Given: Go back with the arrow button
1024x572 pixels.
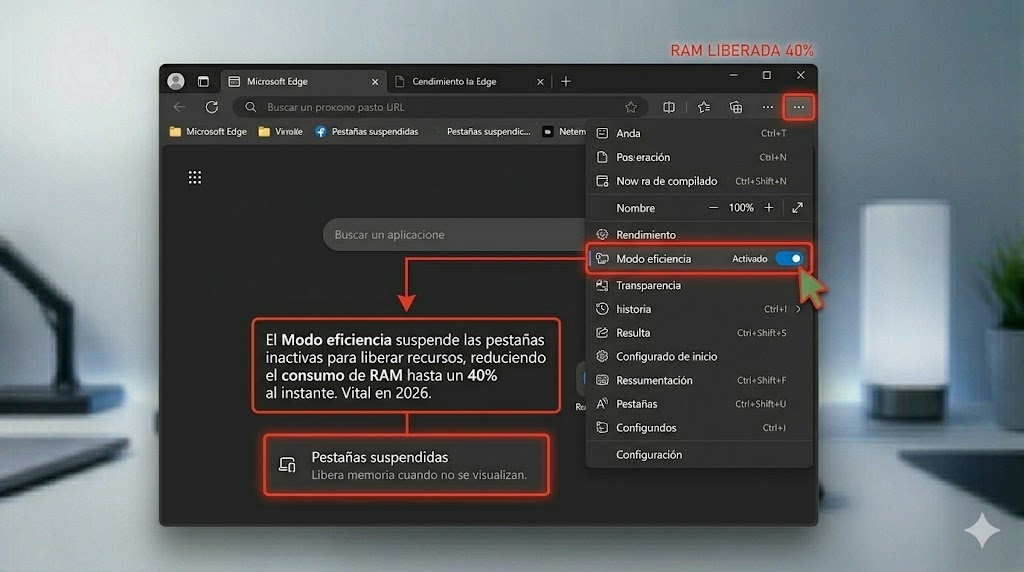Looking at the screenshot, I should point(180,107).
